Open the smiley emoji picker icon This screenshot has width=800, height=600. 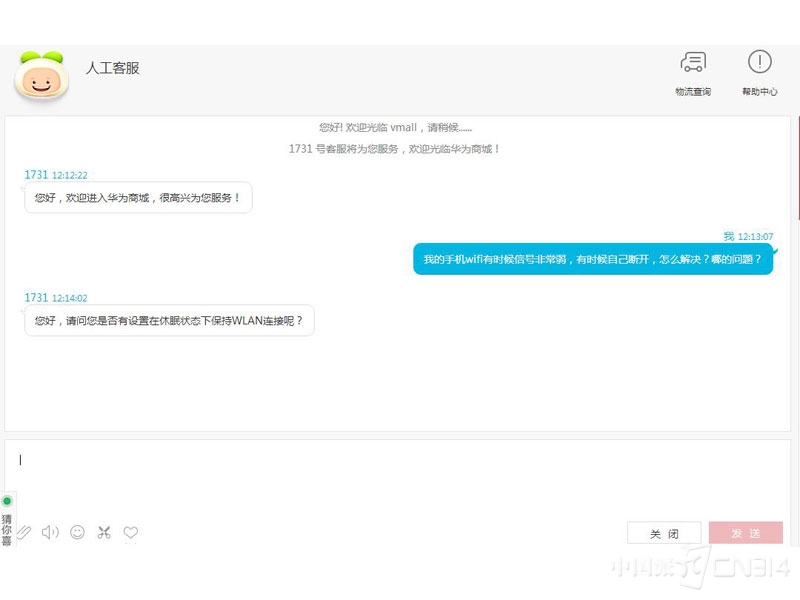coord(77,532)
